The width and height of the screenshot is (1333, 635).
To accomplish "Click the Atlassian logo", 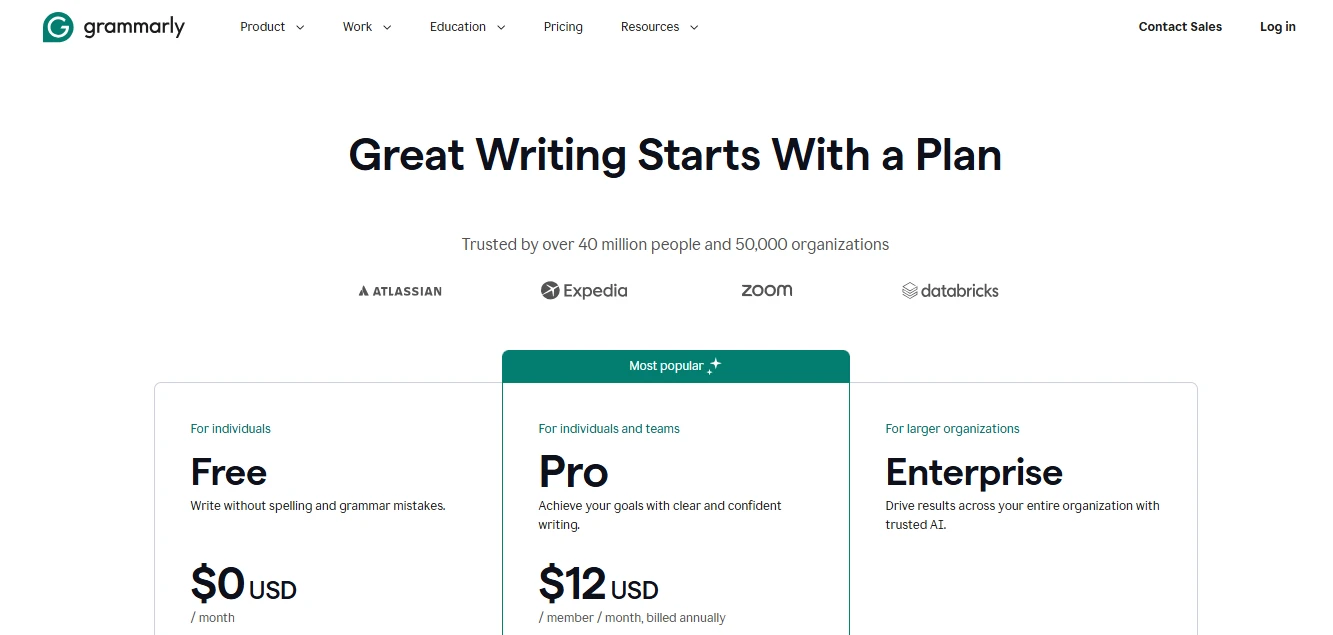I will tap(400, 291).
